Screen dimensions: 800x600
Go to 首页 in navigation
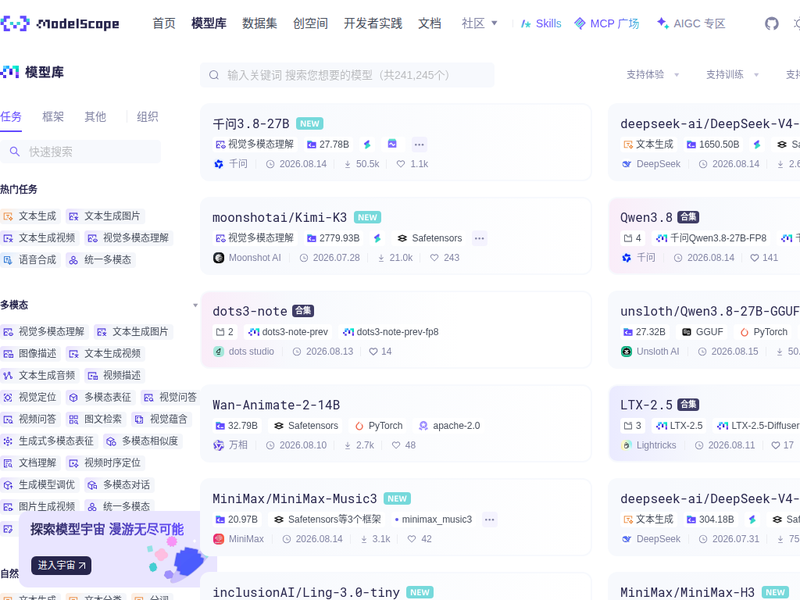point(164,23)
